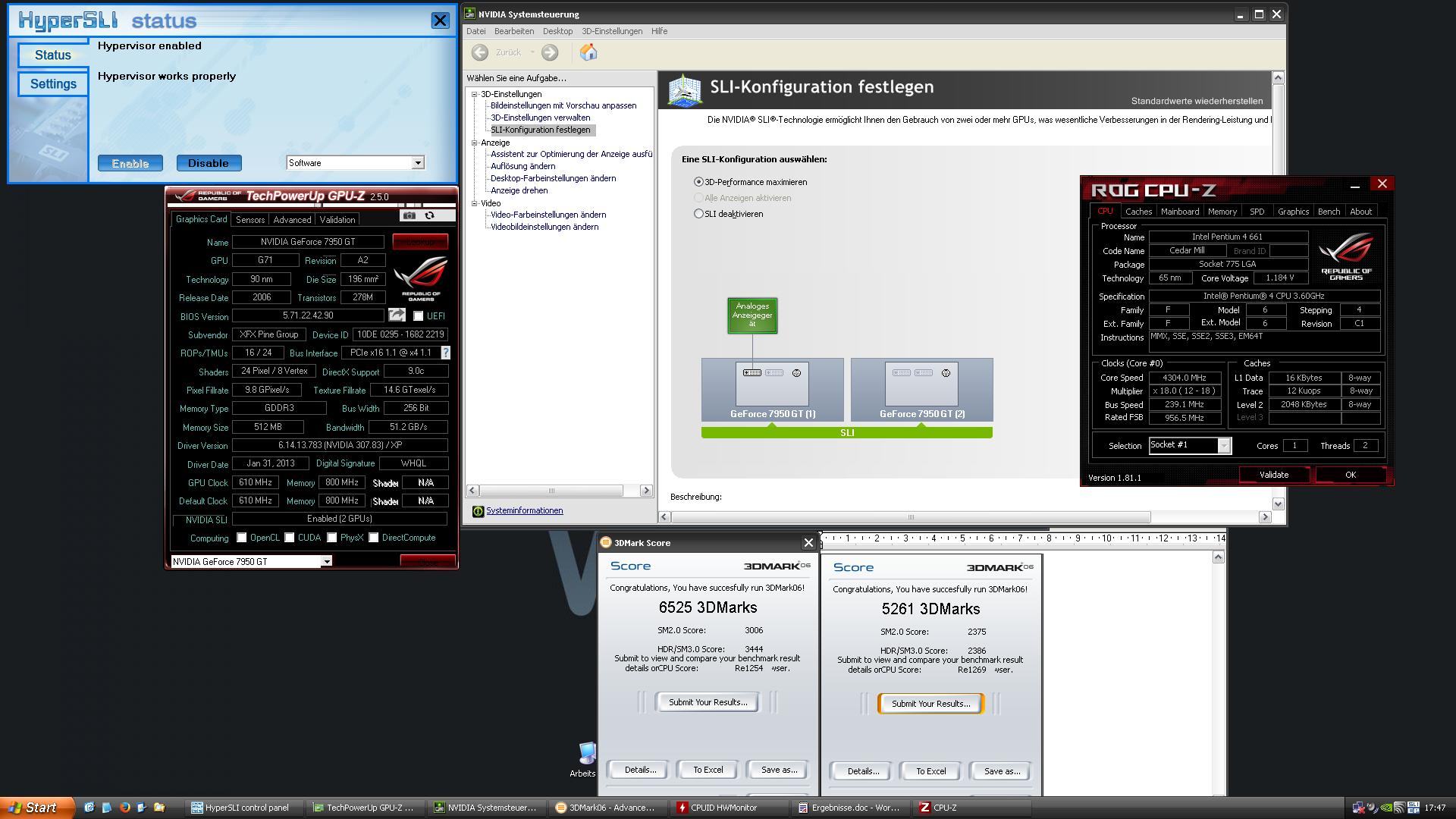Select SLI deaktivieren radio button
Screen dimensions: 1456x819
(698, 214)
